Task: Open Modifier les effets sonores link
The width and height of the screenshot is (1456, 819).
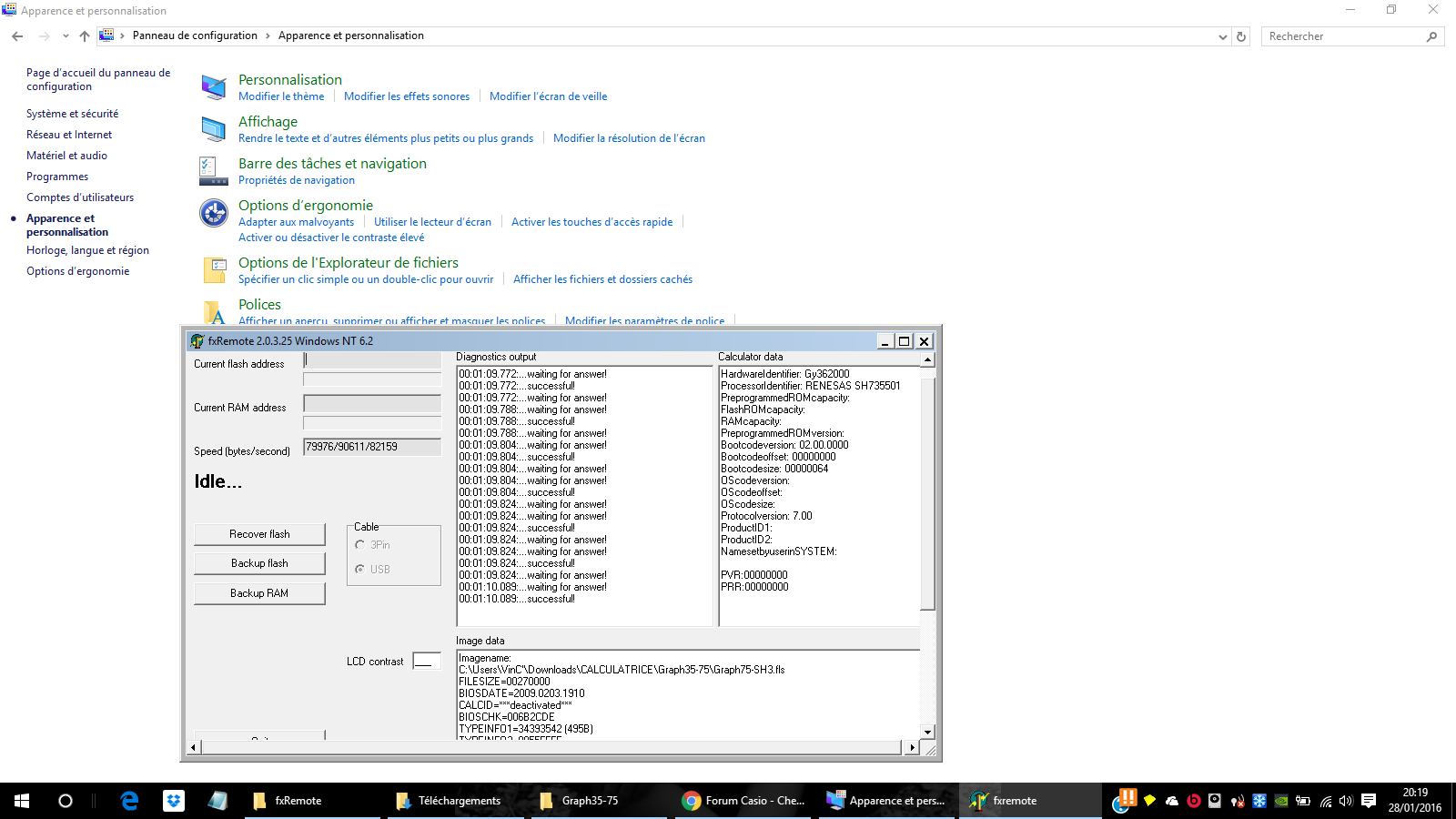Action: pos(407,96)
